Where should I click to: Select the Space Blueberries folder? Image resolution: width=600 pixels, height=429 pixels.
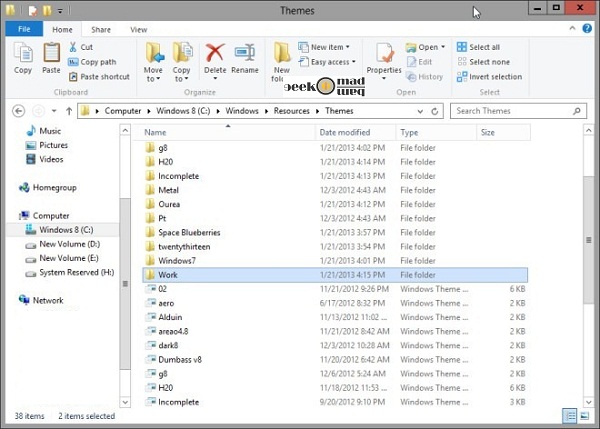pyautogui.click(x=335, y=233)
